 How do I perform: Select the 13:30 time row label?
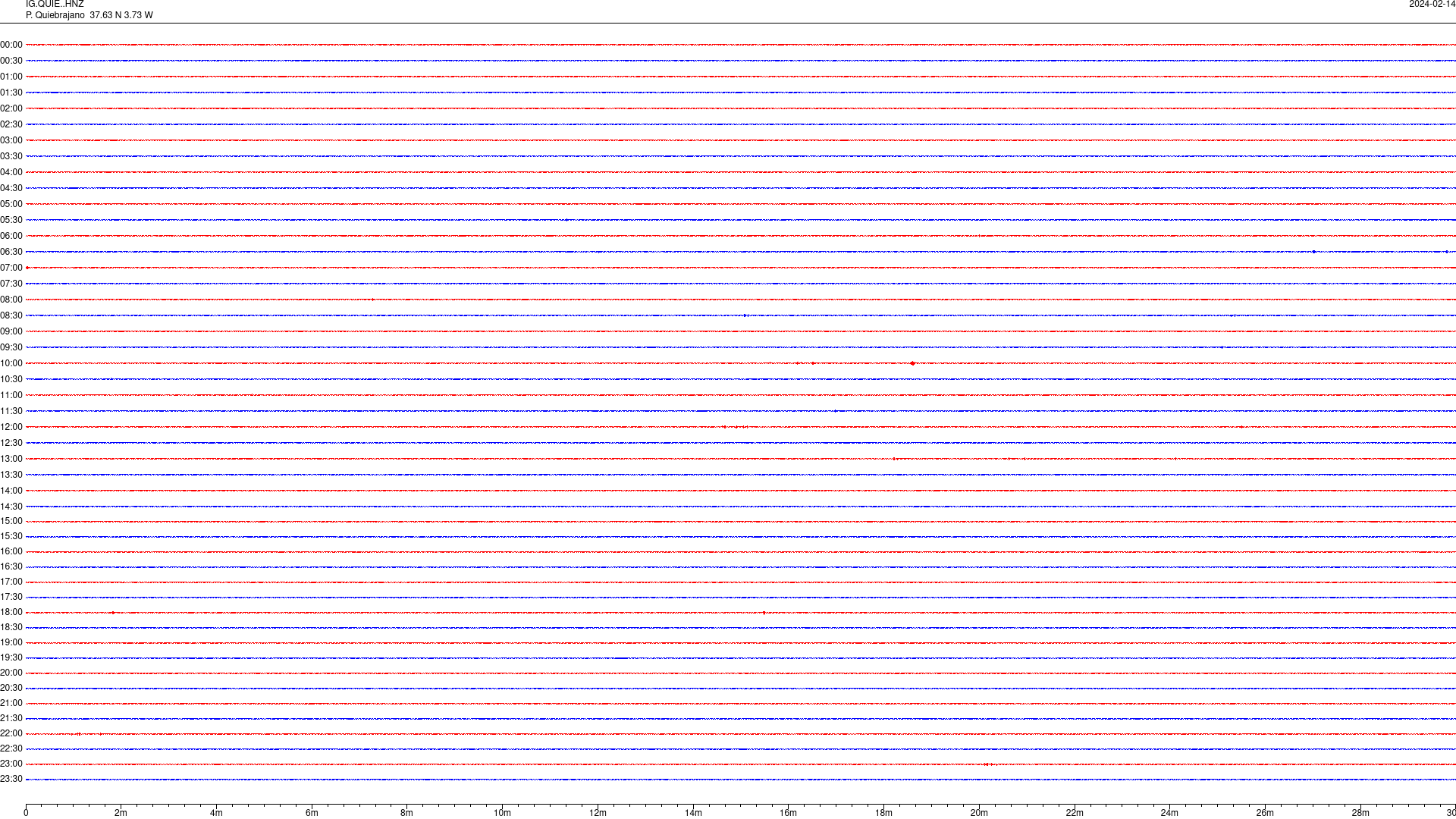pos(11,475)
